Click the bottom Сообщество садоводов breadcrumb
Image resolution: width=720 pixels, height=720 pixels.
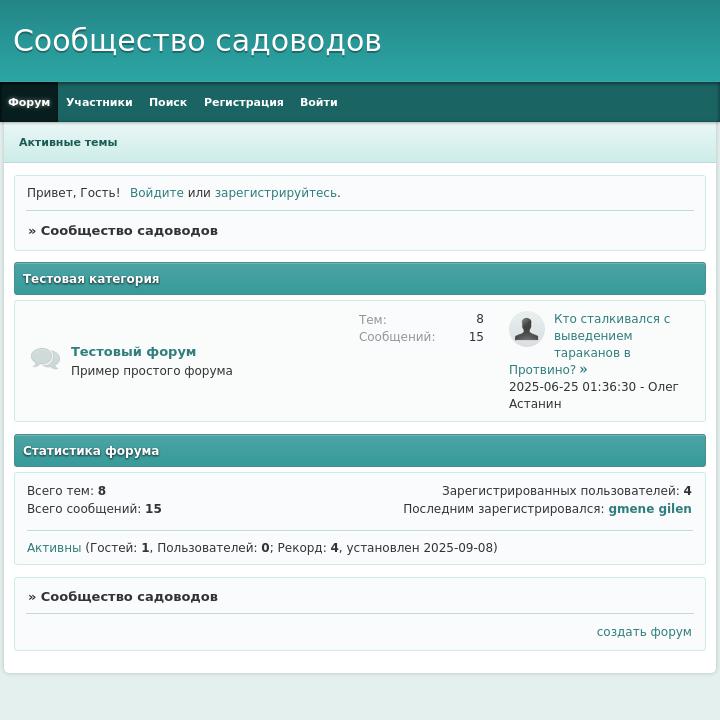(128, 597)
